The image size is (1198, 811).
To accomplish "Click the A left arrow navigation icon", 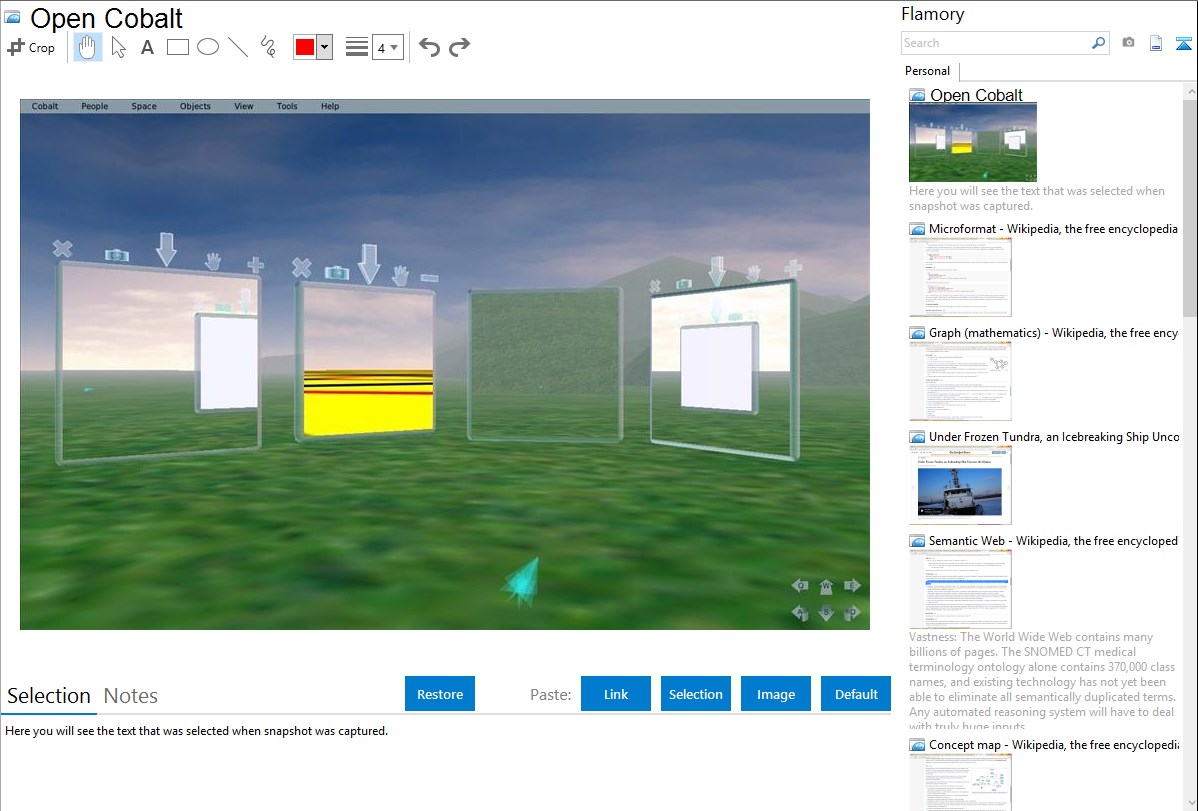I will pos(800,612).
